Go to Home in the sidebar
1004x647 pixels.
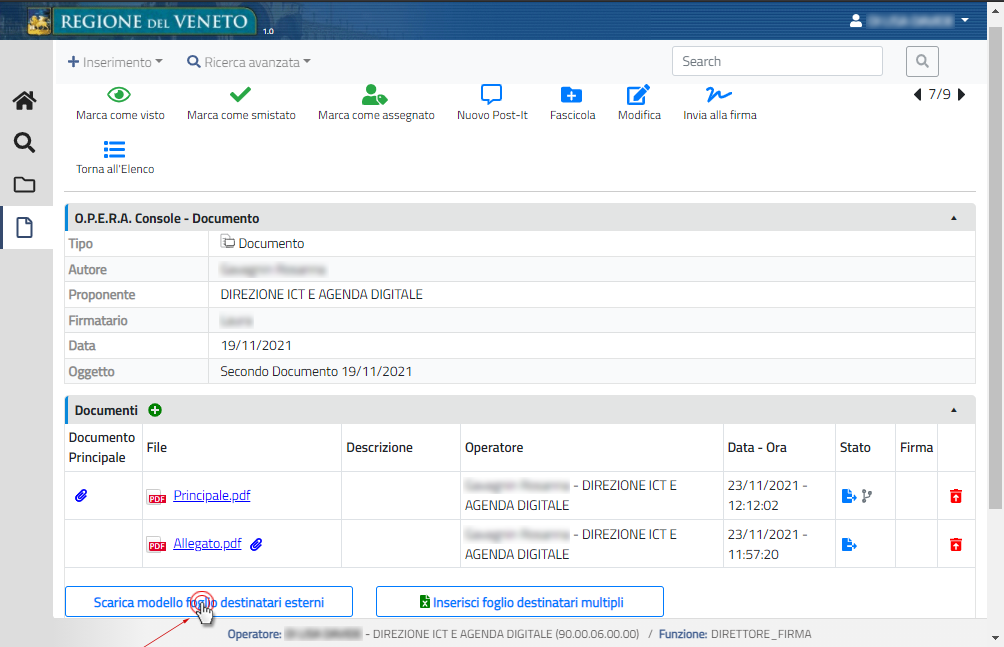(25, 100)
